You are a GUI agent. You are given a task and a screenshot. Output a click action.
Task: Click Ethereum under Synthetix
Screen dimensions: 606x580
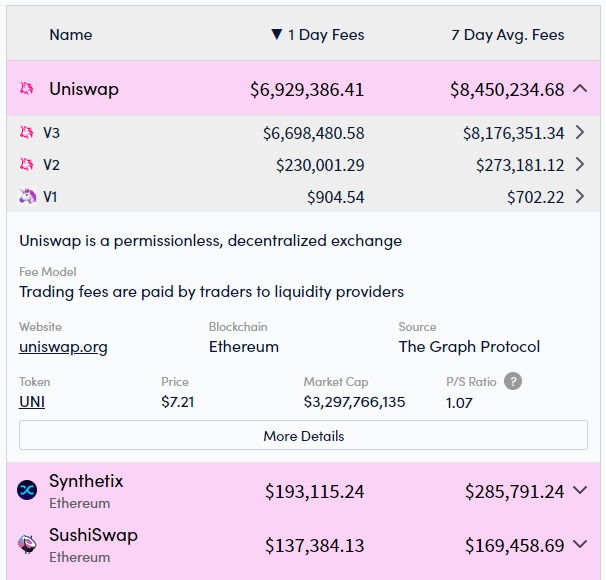tap(80, 503)
